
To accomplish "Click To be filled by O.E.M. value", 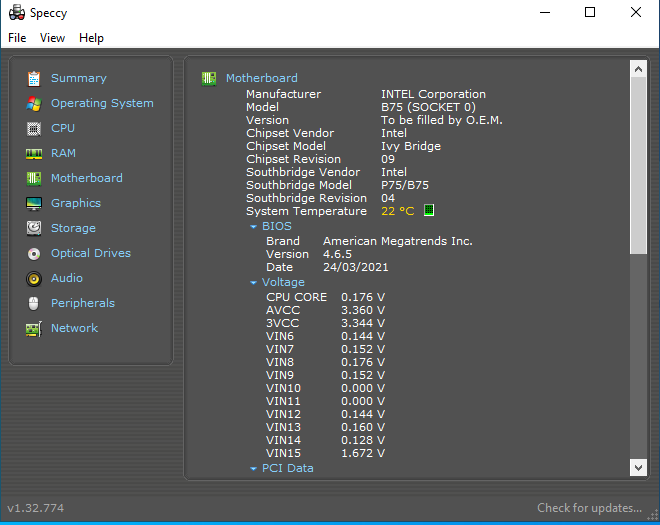I will [x=442, y=120].
